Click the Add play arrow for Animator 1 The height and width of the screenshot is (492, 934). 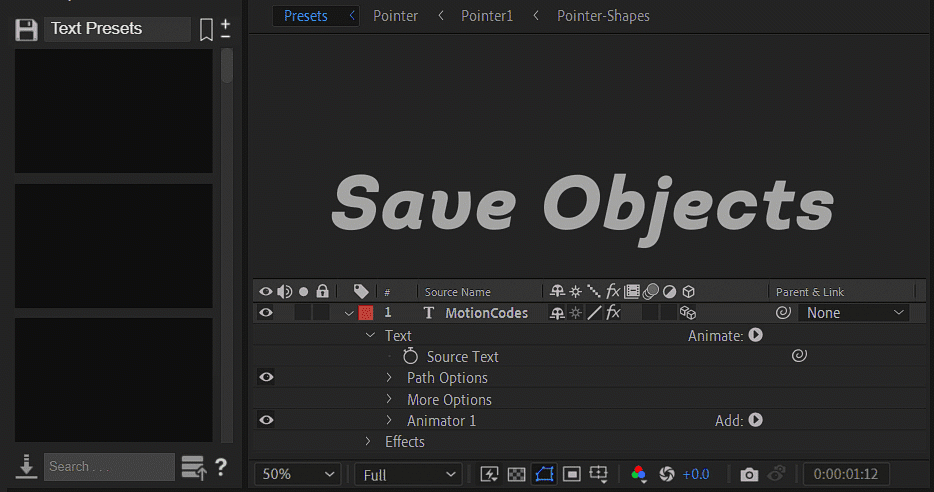pyautogui.click(x=755, y=420)
